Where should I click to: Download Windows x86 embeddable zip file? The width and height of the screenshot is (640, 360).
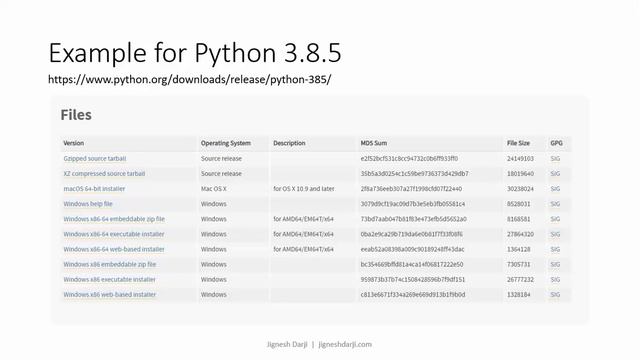[109, 264]
